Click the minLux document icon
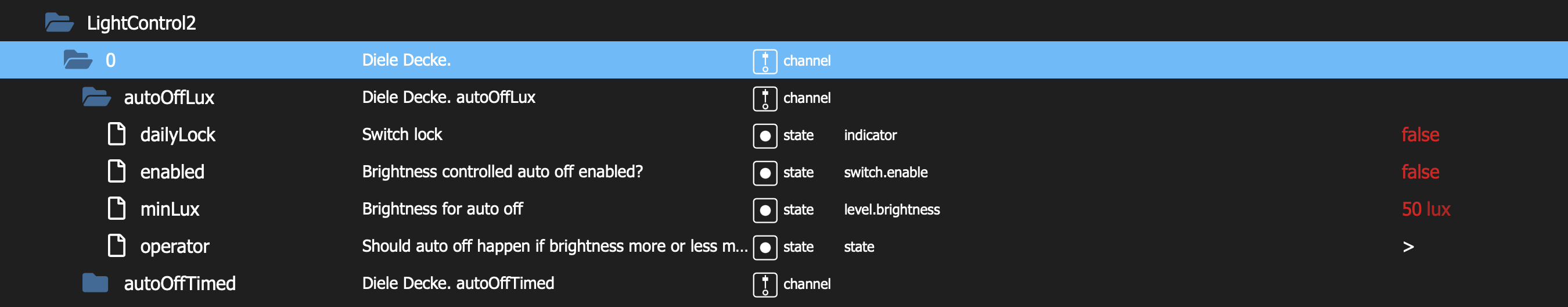 [117, 208]
